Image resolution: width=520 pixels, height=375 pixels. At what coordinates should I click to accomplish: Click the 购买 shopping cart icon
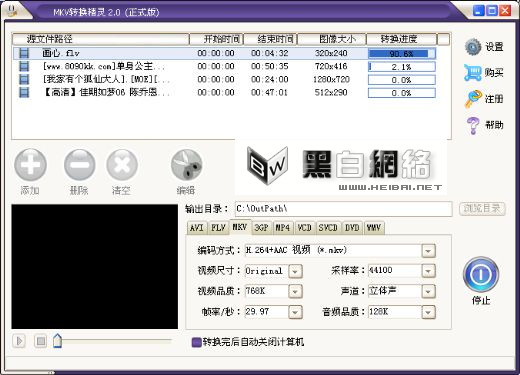[473, 73]
